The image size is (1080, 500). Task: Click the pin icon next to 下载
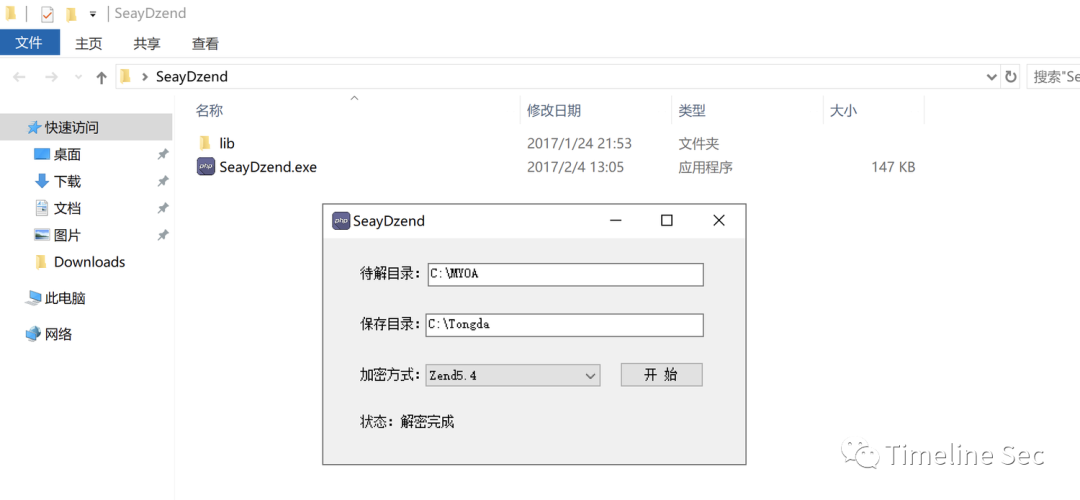tap(163, 181)
